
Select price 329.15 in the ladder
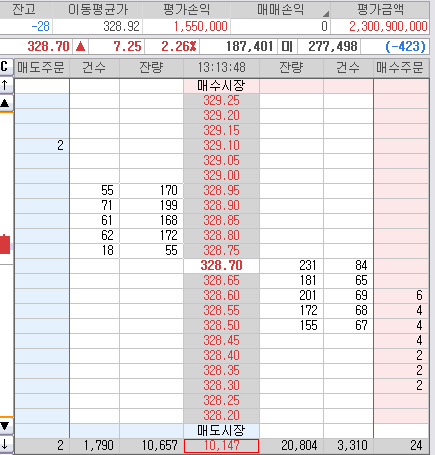(x=221, y=131)
